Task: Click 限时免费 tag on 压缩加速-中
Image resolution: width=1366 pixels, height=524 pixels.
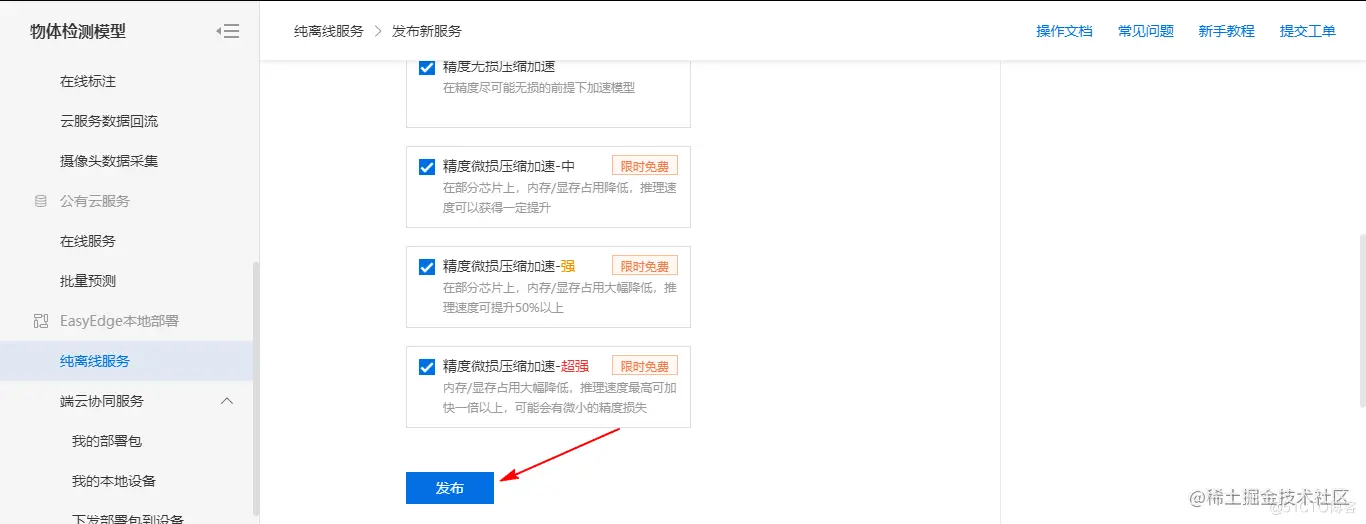Action: [x=645, y=166]
